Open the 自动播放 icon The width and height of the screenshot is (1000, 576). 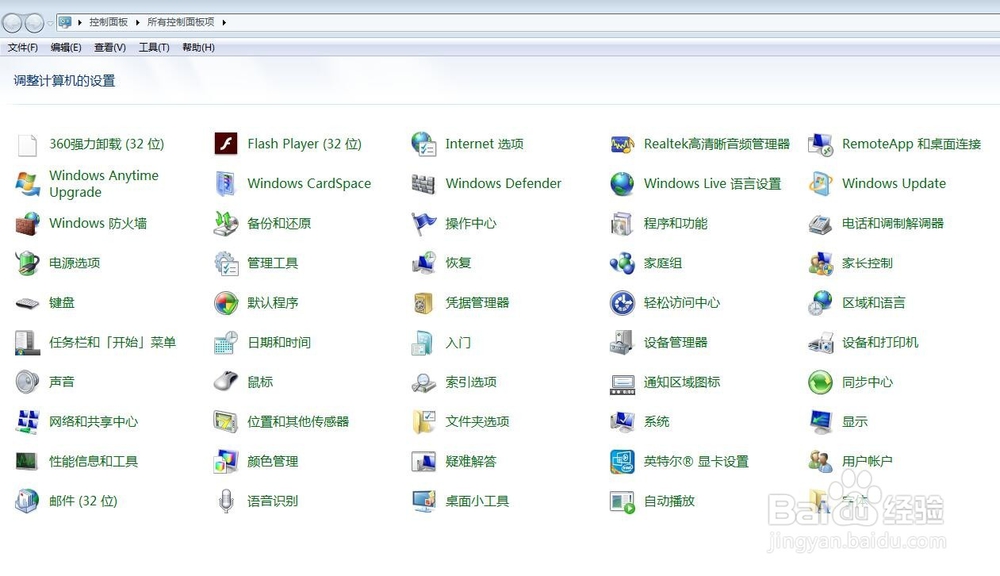coord(622,501)
